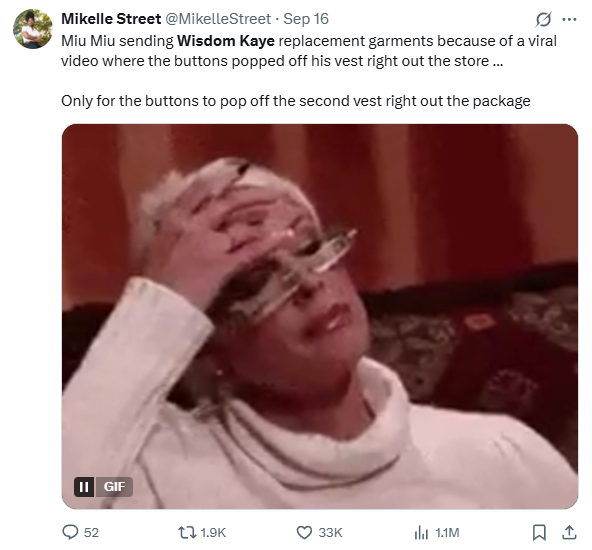Open the three-dot more options menu

tap(569, 19)
